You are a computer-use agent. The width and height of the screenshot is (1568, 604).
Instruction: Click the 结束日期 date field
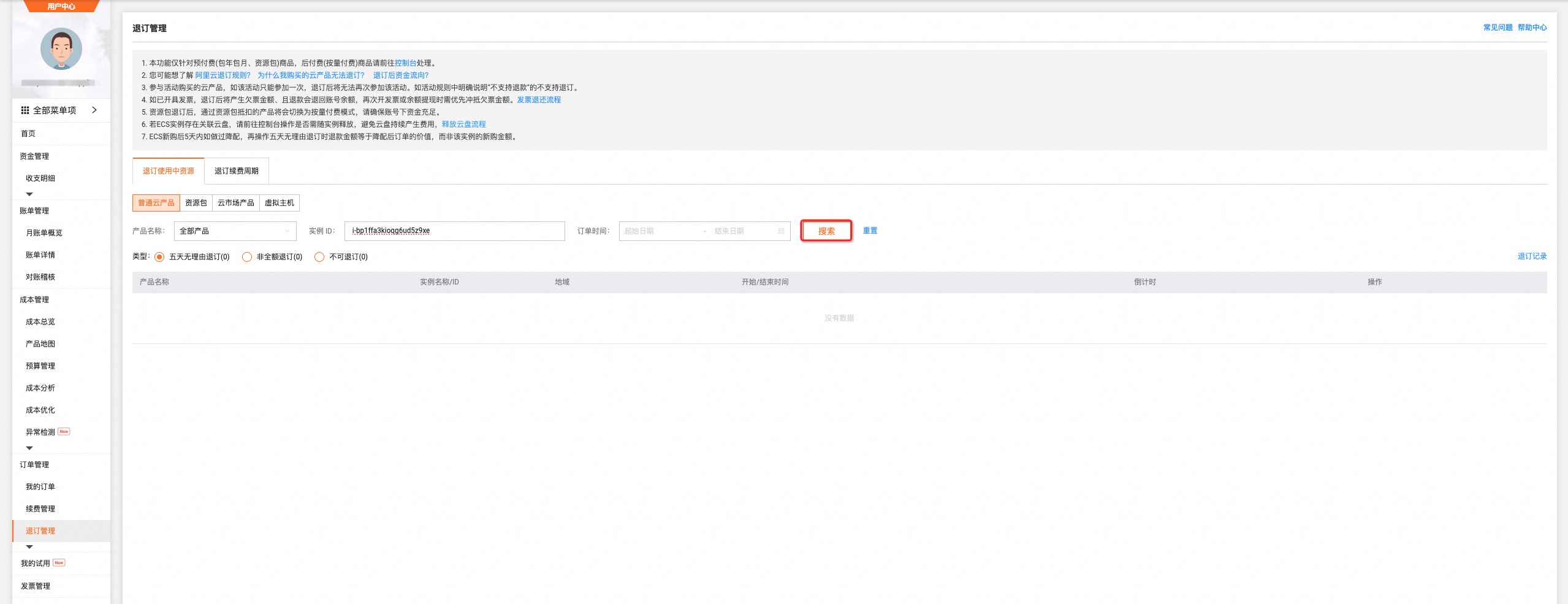(x=742, y=231)
